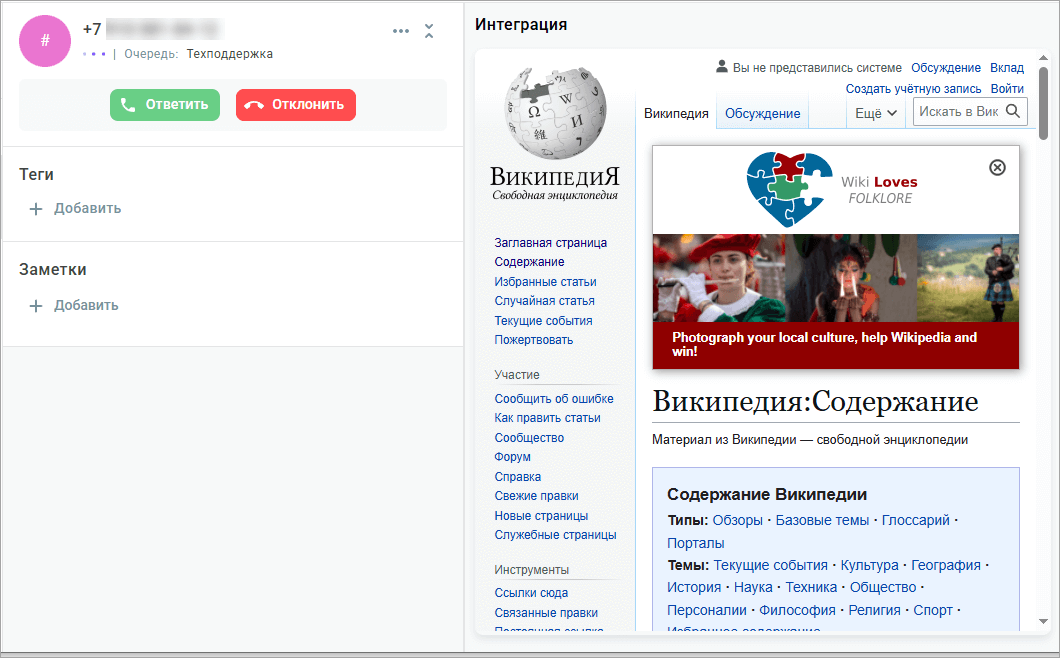Click the not-logged-in user icon
The height and width of the screenshot is (658, 1060).
tap(722, 66)
